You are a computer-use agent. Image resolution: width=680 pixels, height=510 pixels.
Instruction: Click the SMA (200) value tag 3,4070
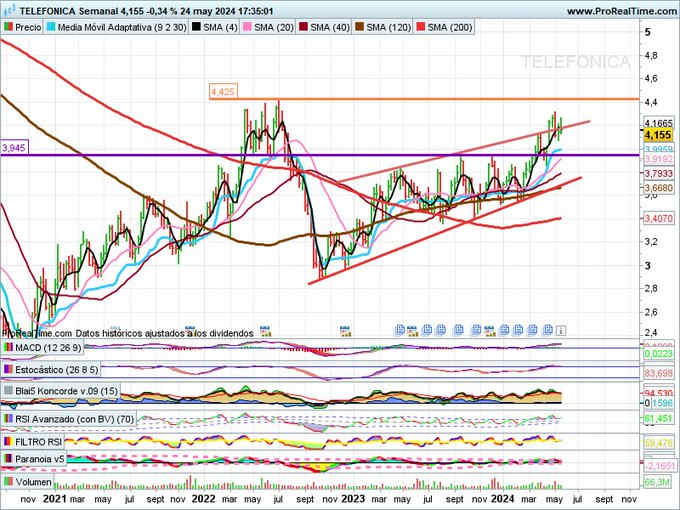coord(658,218)
